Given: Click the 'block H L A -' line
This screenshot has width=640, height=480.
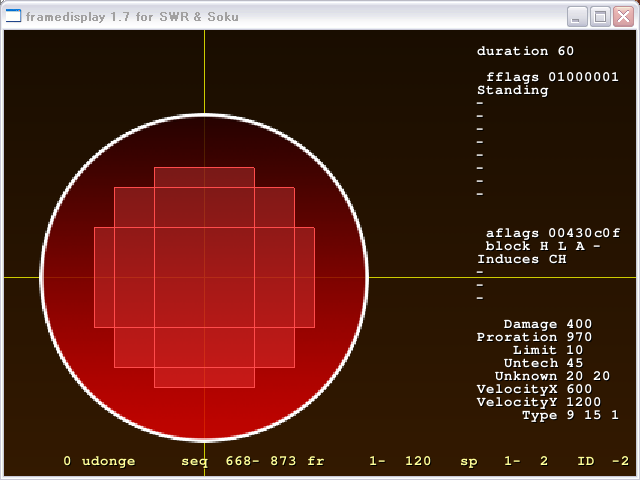Looking at the screenshot, I should click(x=542, y=246).
